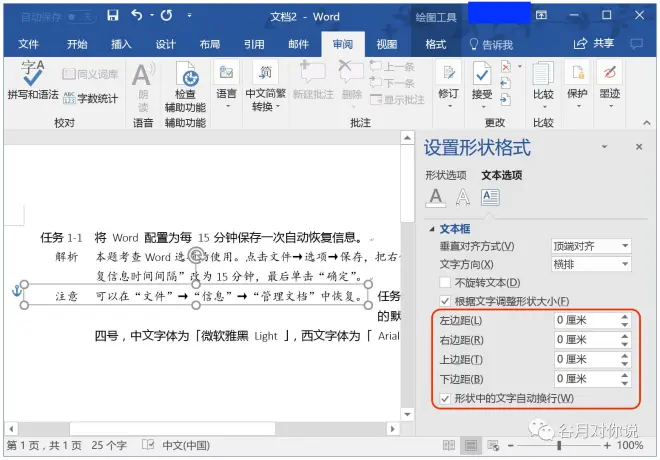Click the rotation handle above the text box
Viewport: 660px width, 460px height.
click(x=196, y=255)
